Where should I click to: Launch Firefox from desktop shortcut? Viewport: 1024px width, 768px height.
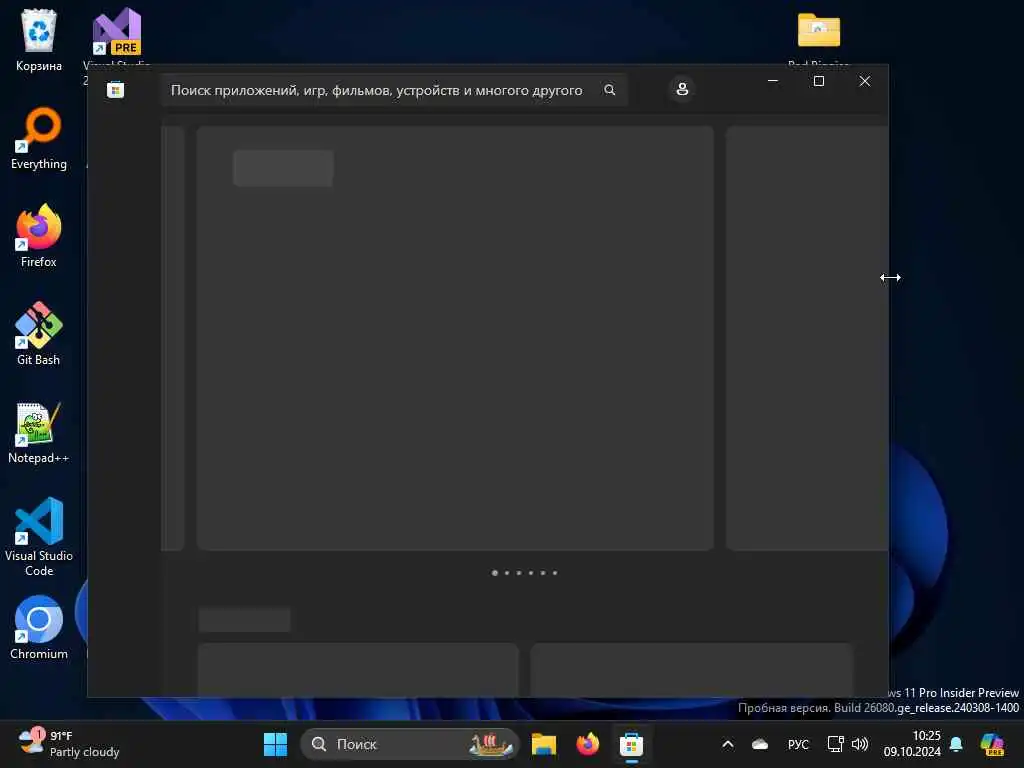39,236
